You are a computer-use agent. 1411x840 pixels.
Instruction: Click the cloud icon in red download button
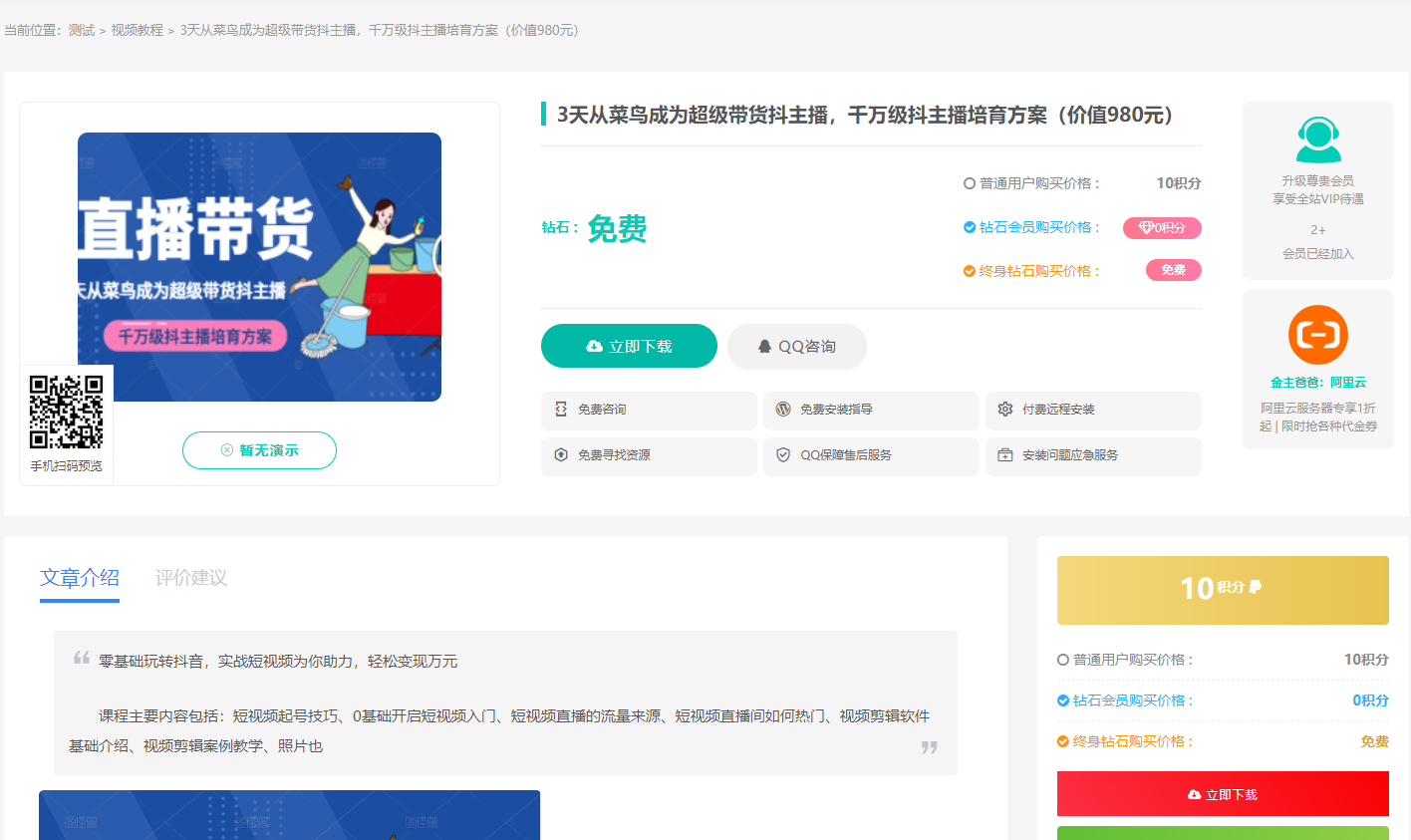tap(1195, 794)
